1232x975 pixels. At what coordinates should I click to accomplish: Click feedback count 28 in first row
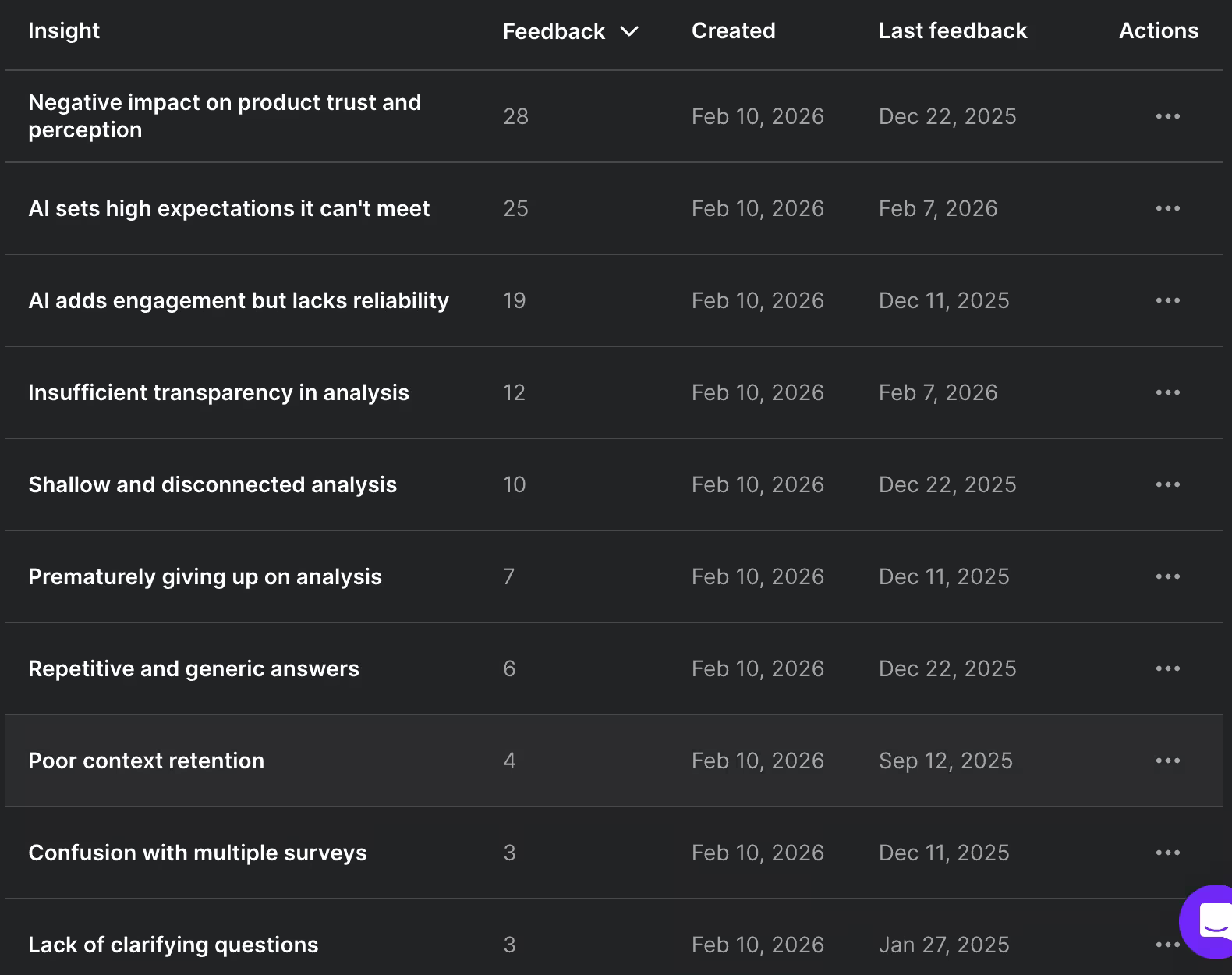[515, 116]
